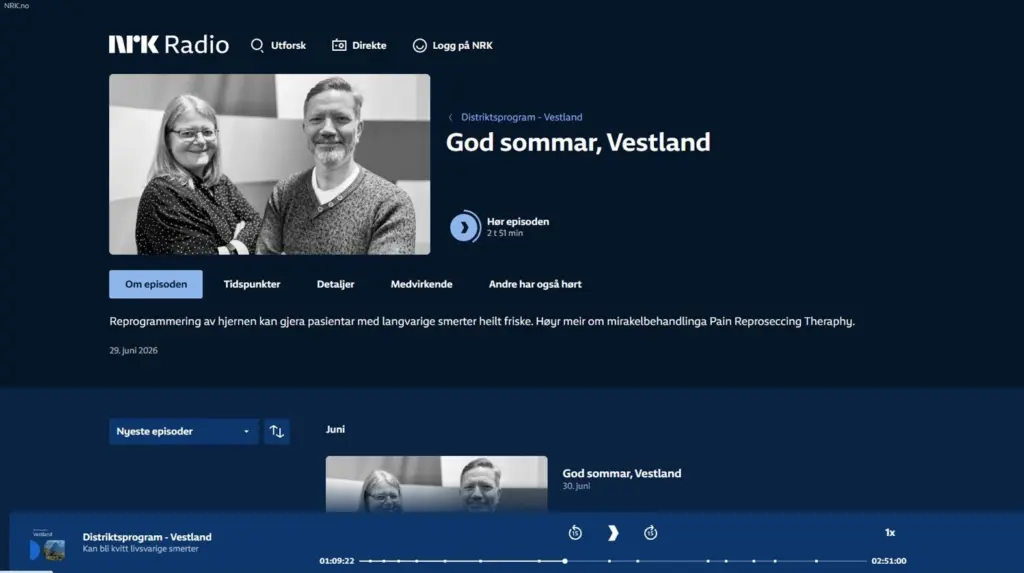Switch to the Tidspunkter tab
The image size is (1024, 573).
(251, 284)
